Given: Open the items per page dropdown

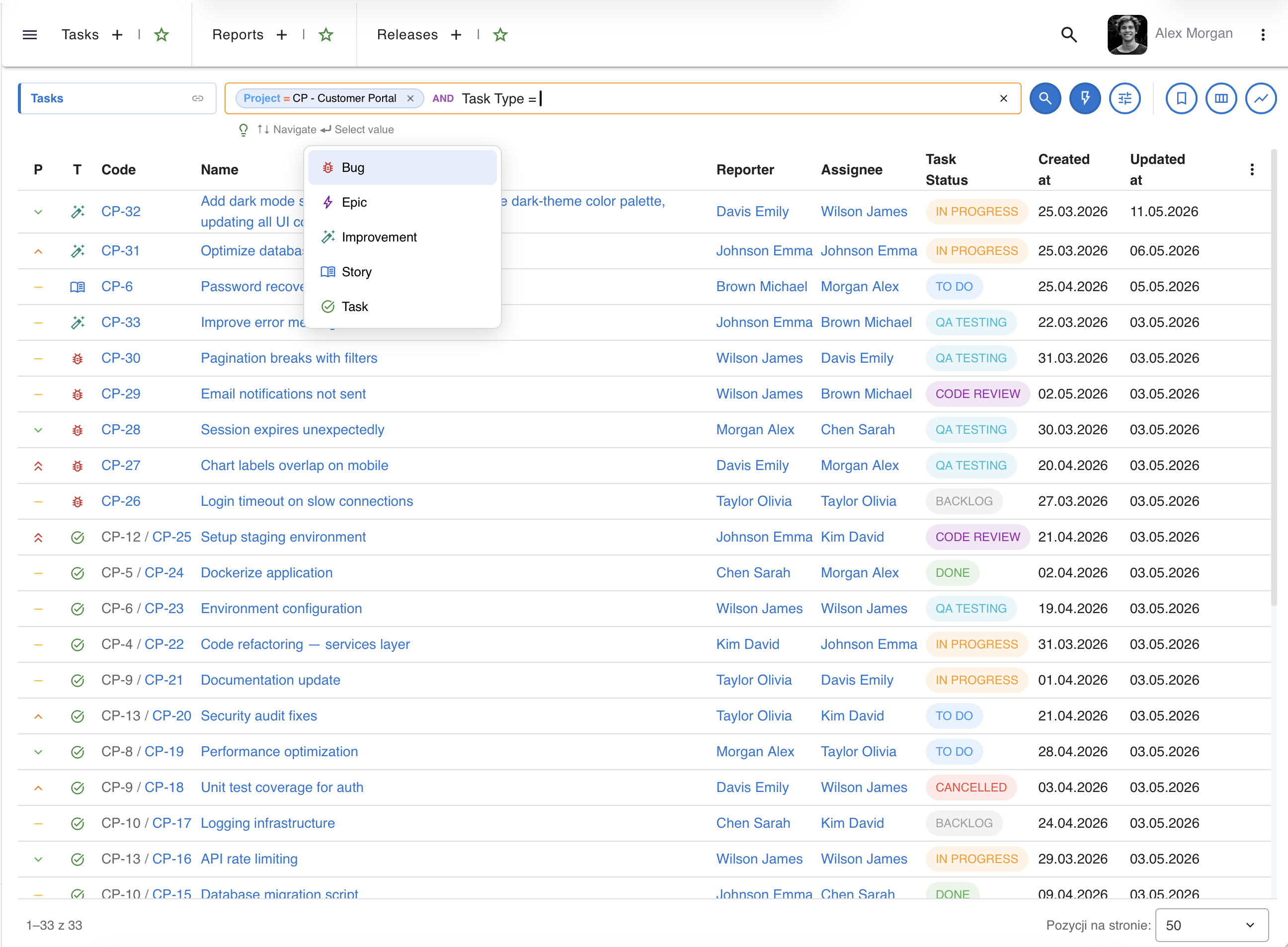Looking at the screenshot, I should pyautogui.click(x=1212, y=925).
